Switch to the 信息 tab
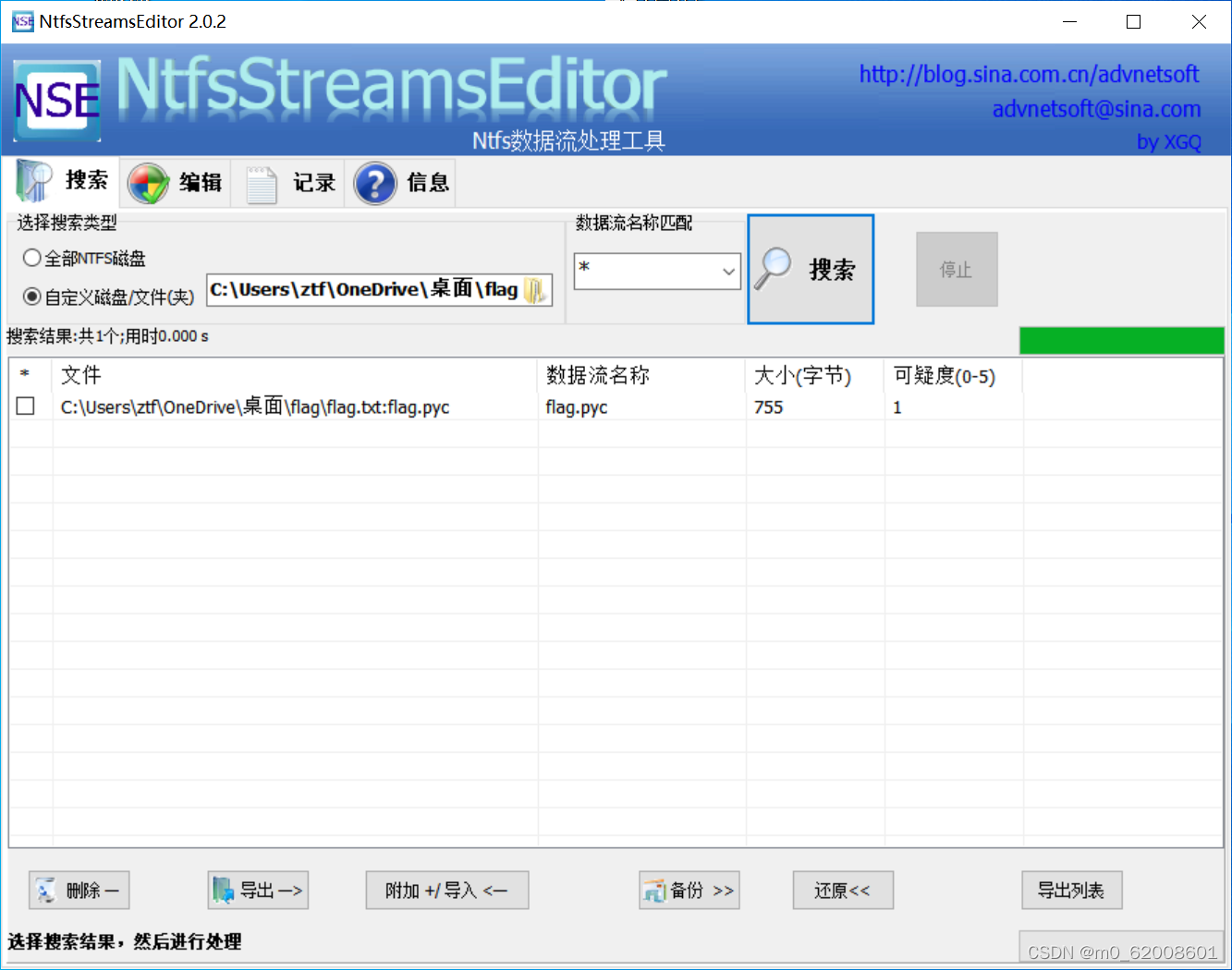 click(x=401, y=183)
